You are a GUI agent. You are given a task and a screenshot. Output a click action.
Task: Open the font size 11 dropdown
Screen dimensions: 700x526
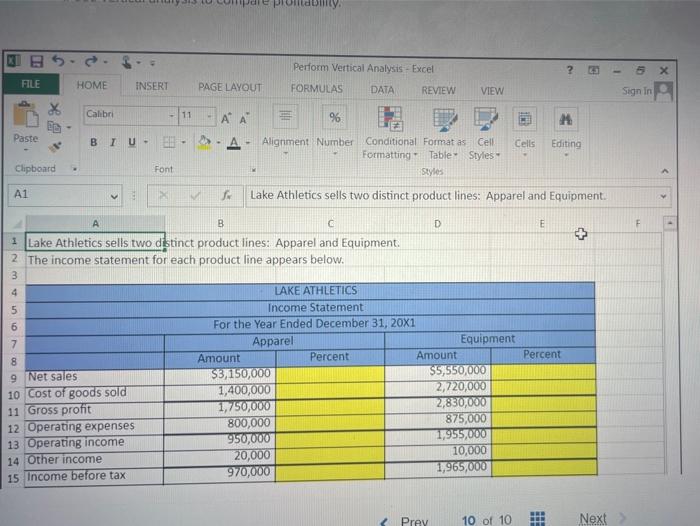209,116
